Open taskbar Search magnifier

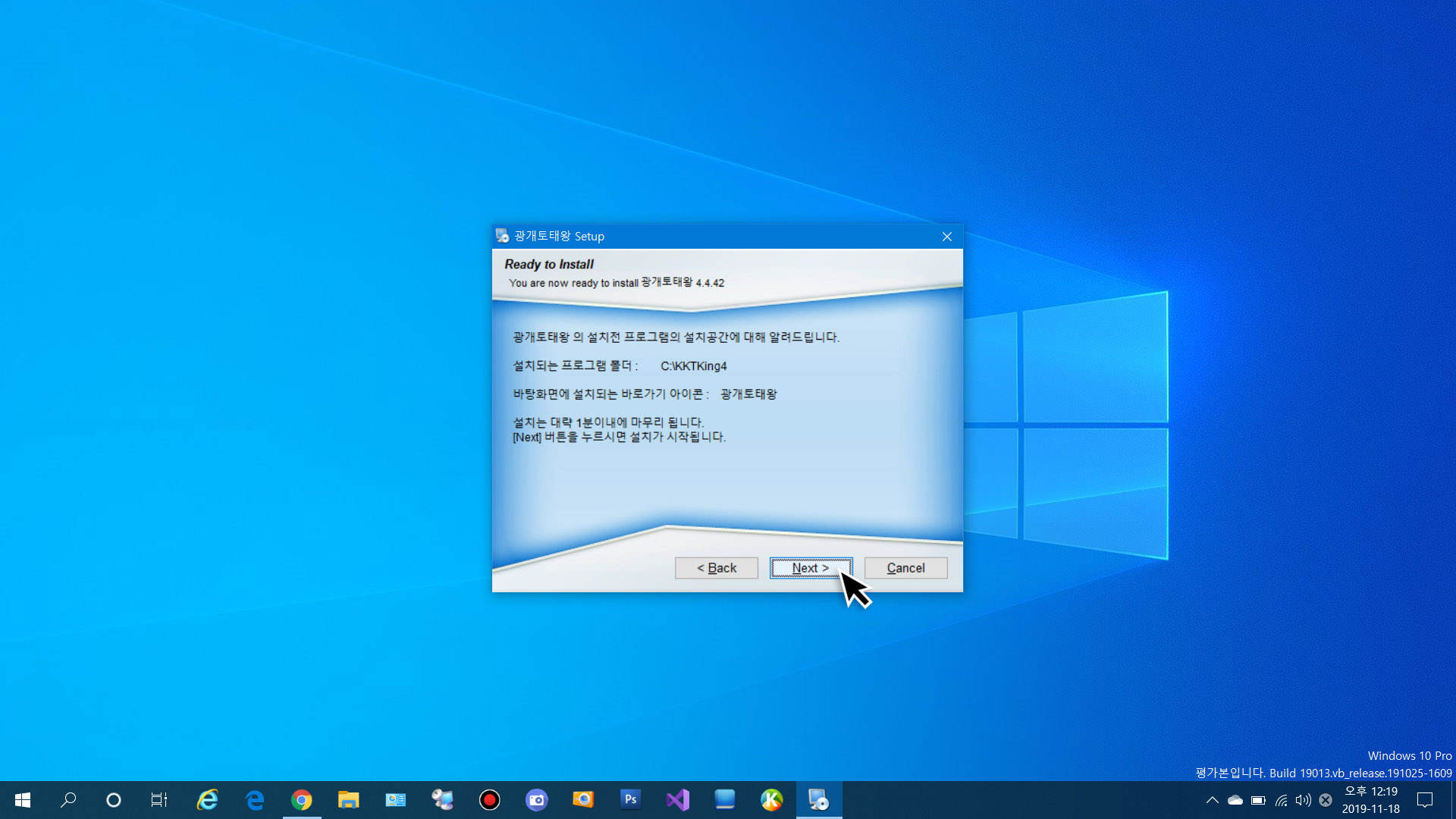(68, 799)
